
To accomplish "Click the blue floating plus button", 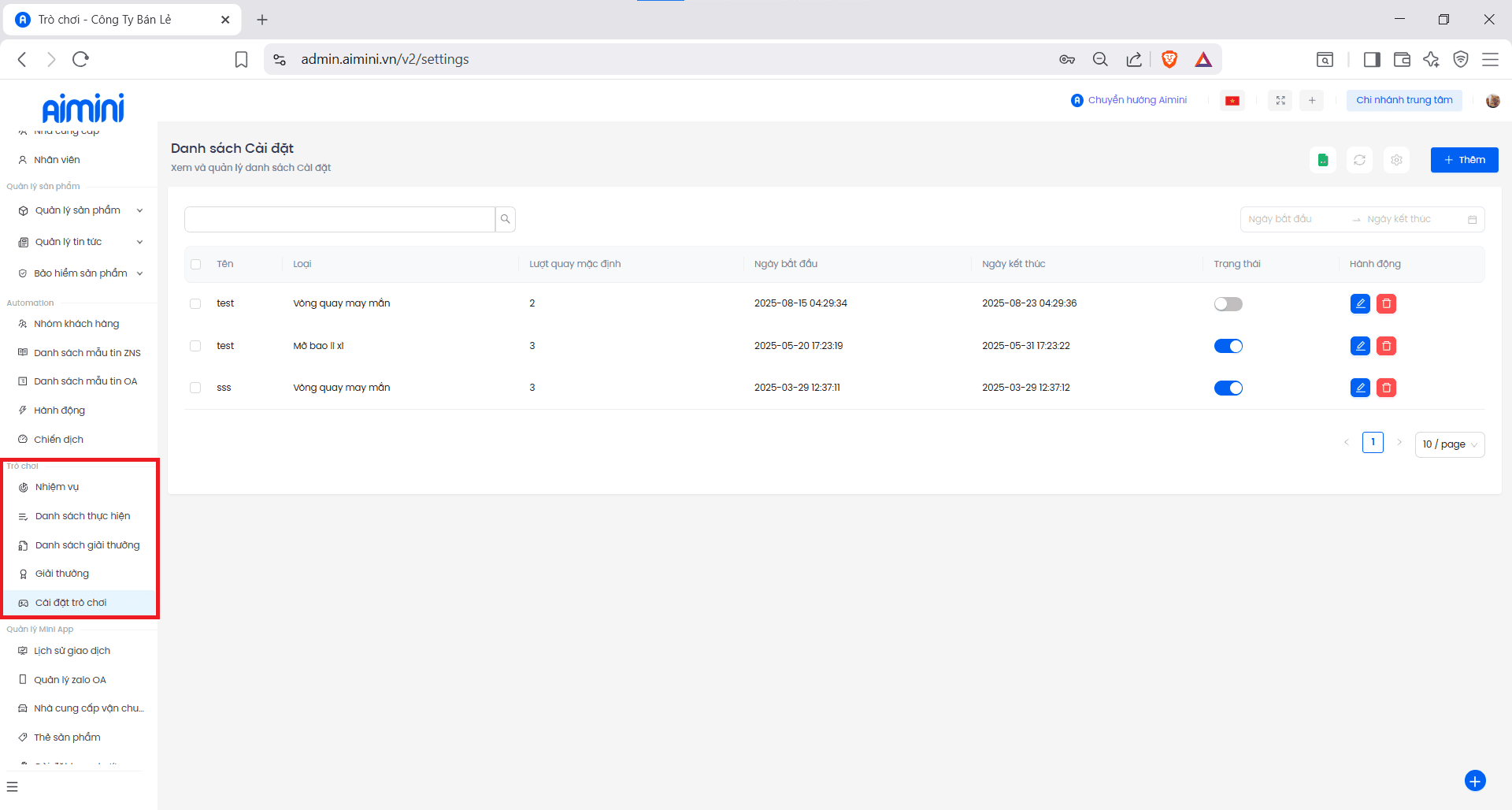I will click(1474, 780).
